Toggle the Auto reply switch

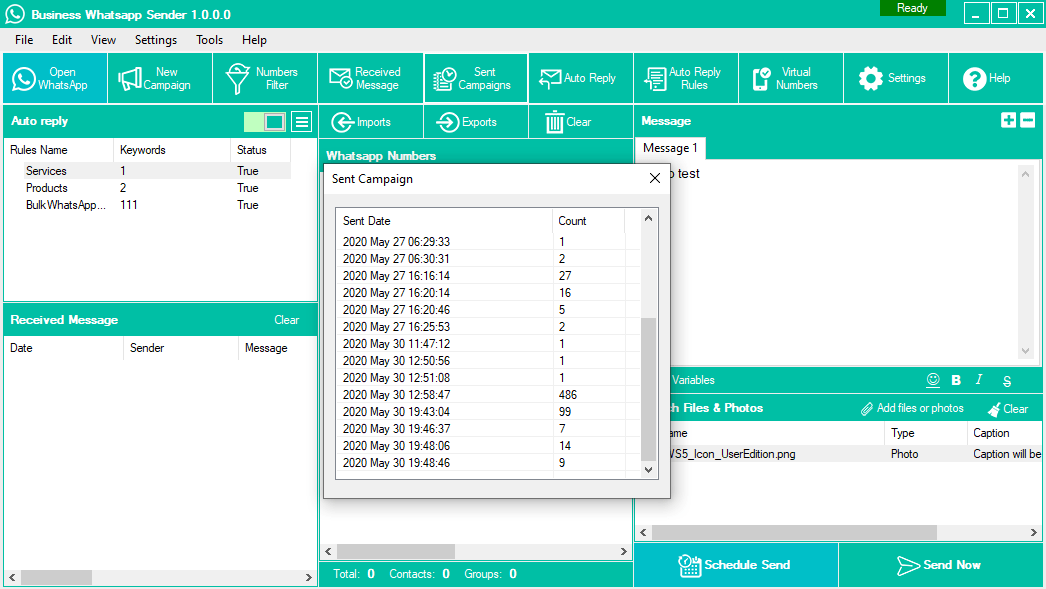[x=265, y=122]
